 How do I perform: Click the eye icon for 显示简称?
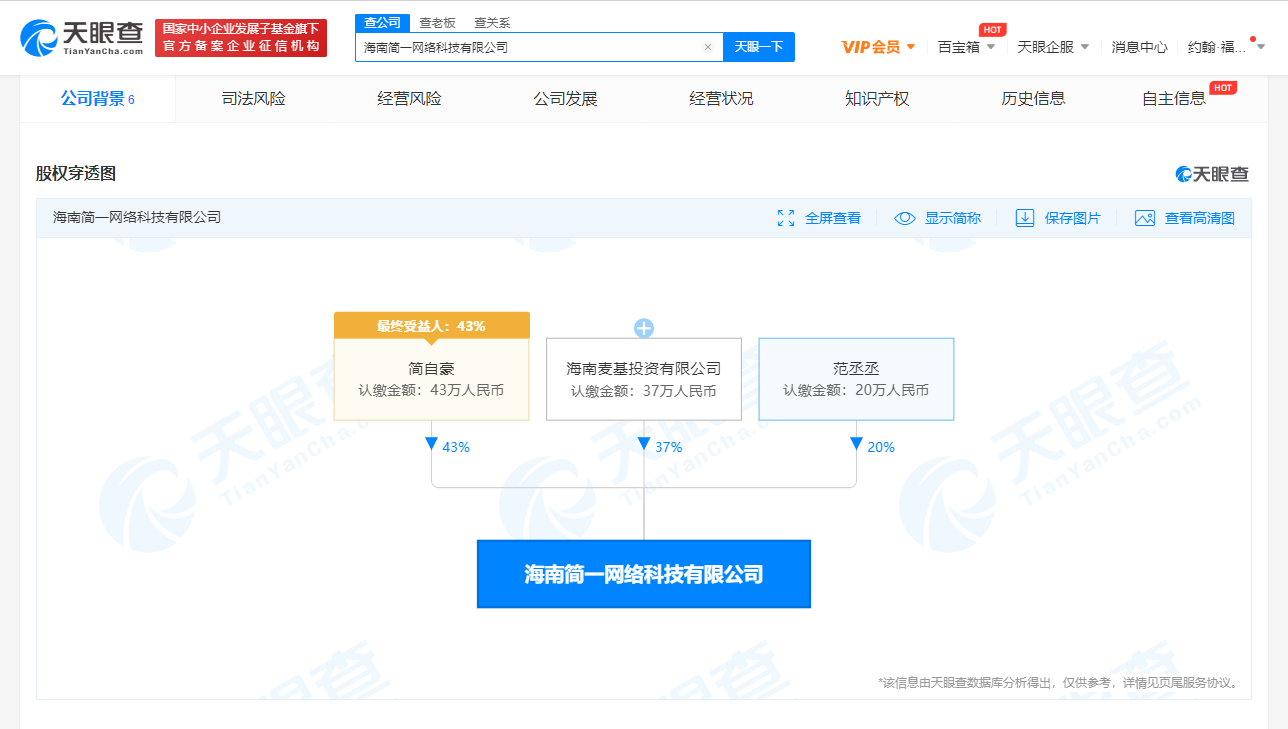click(x=905, y=218)
